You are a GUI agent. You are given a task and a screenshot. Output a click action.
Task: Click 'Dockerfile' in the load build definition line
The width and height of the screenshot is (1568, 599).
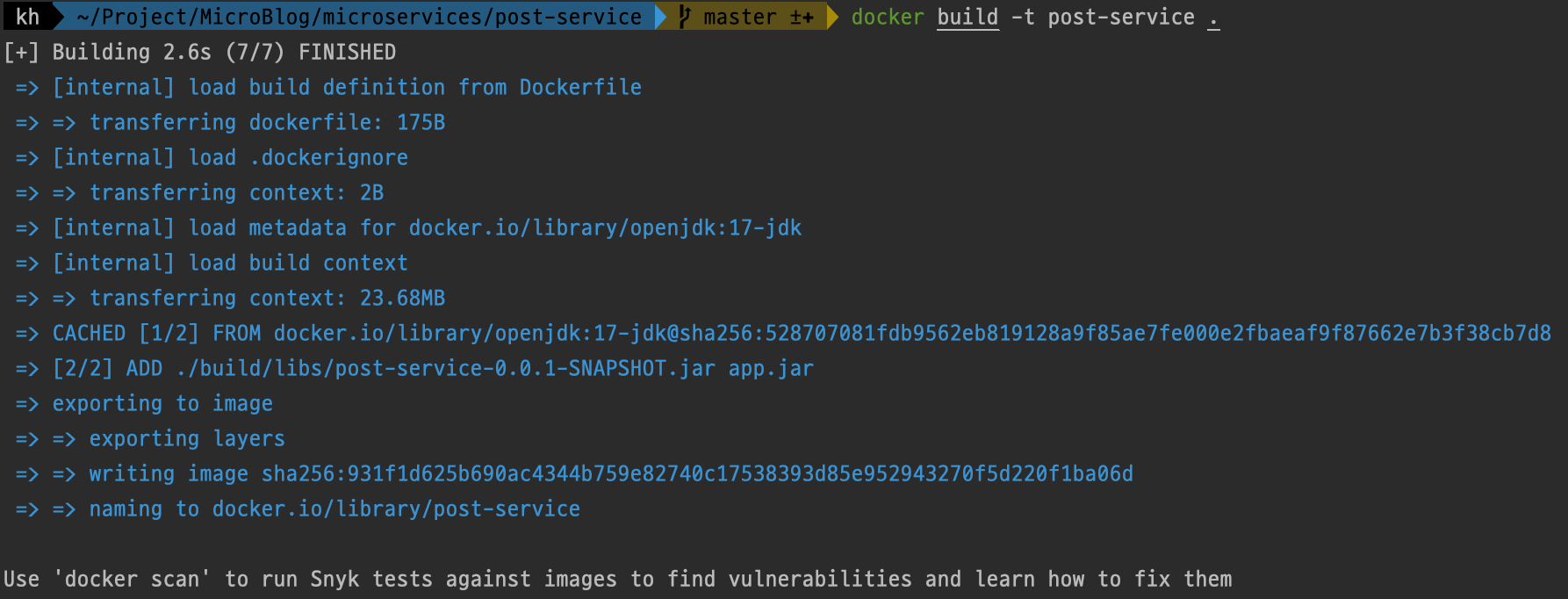click(580, 87)
